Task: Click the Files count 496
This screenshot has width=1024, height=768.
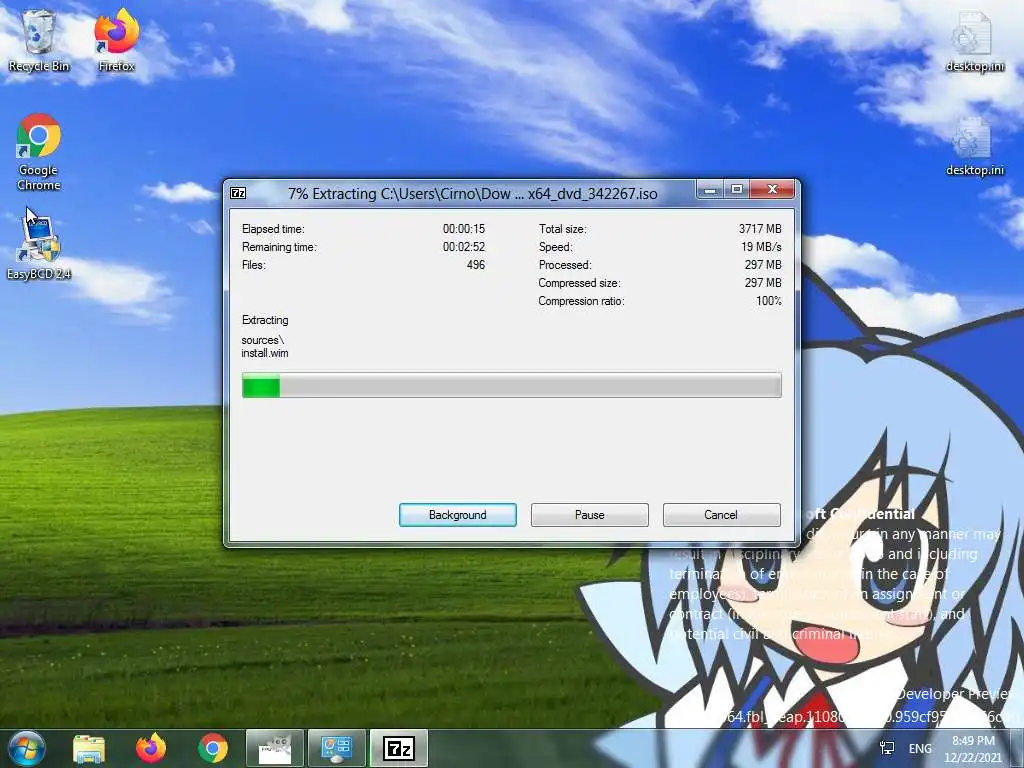Action: point(475,265)
